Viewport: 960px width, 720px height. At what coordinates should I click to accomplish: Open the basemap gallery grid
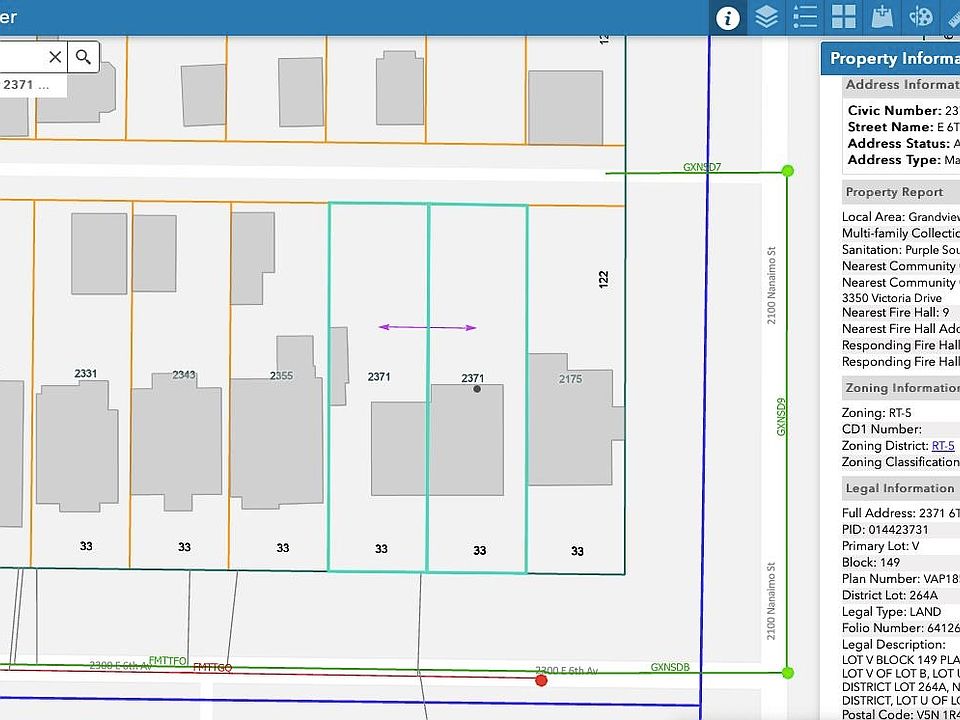click(843, 18)
